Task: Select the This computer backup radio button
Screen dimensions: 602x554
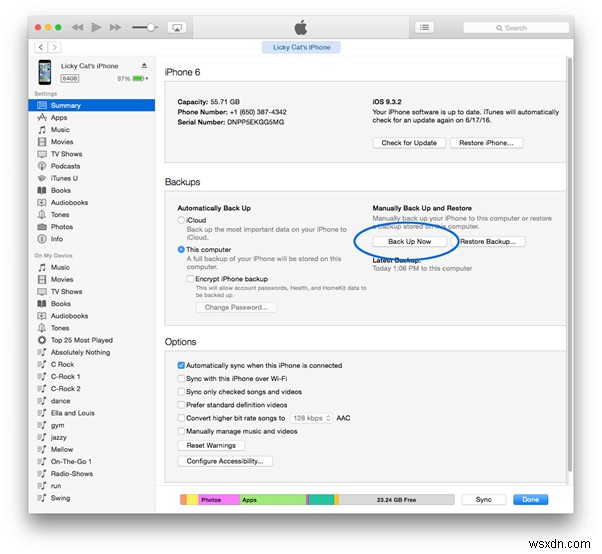Action: [181, 249]
